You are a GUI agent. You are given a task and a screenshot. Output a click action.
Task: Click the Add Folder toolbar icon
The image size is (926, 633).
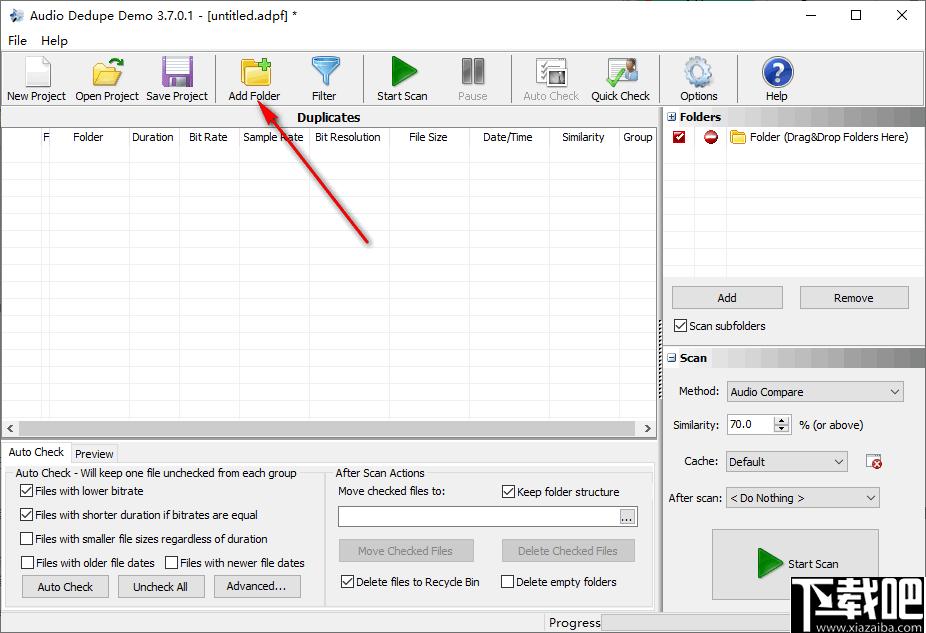click(x=255, y=72)
